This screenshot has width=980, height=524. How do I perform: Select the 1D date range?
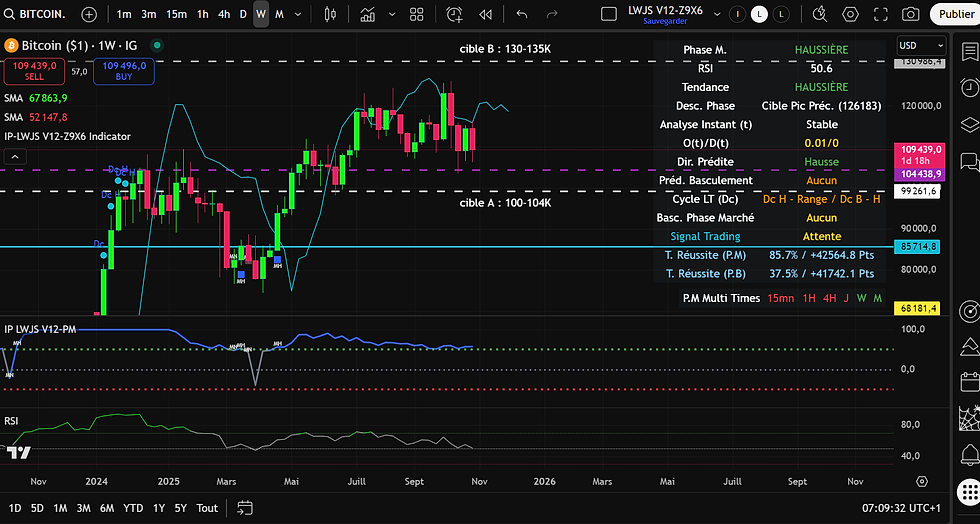tap(15, 508)
